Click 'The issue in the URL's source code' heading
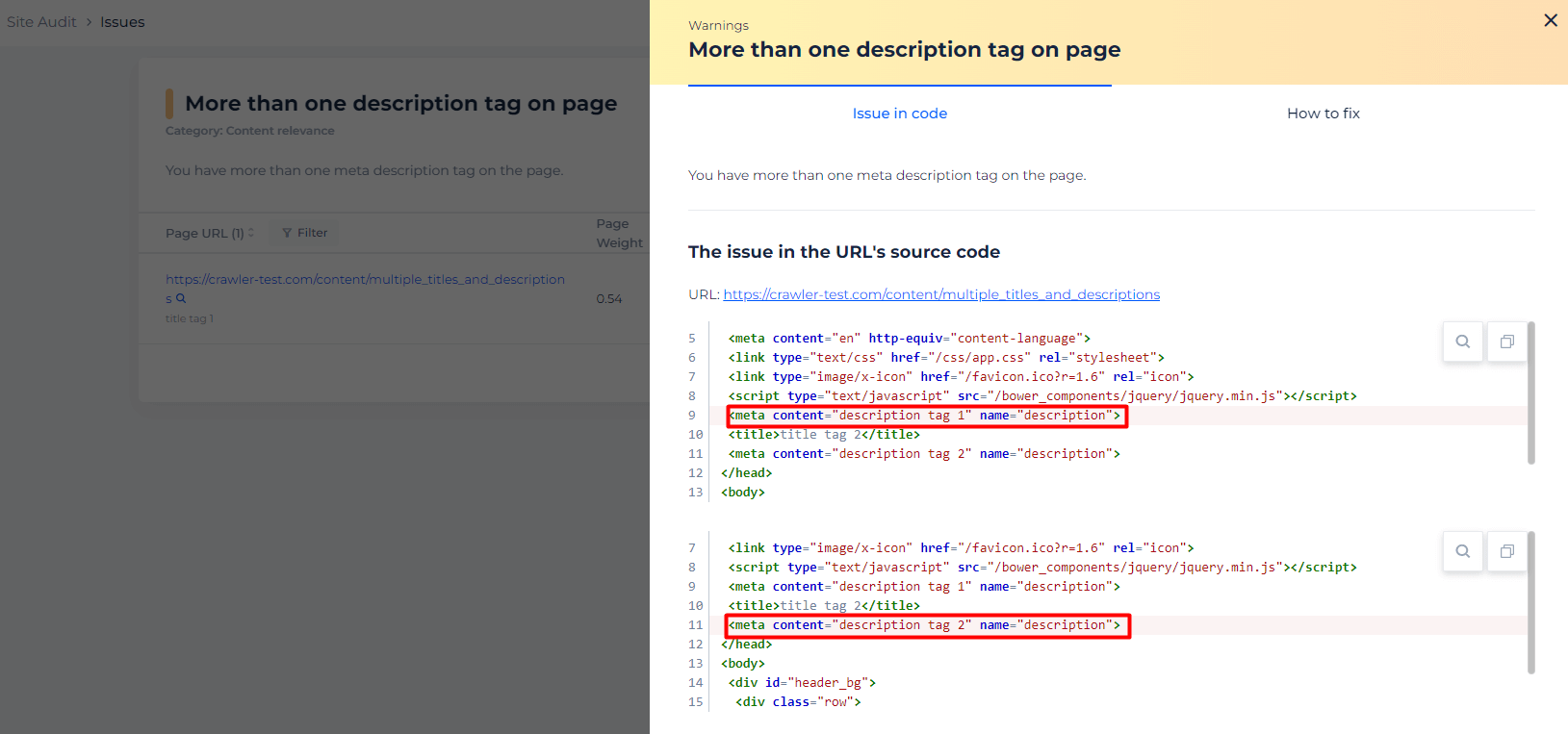The width and height of the screenshot is (1568, 734). (x=844, y=252)
